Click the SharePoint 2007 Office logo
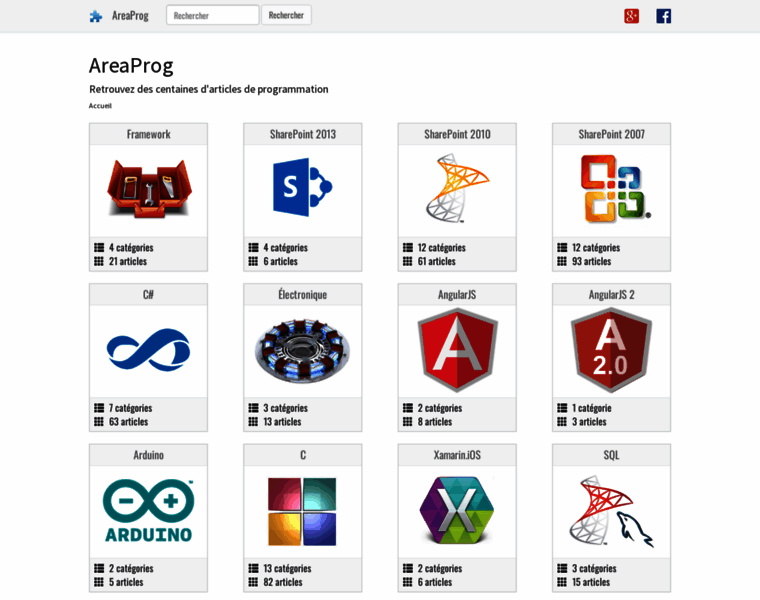Screen dimensions: 760x600 pos(615,189)
